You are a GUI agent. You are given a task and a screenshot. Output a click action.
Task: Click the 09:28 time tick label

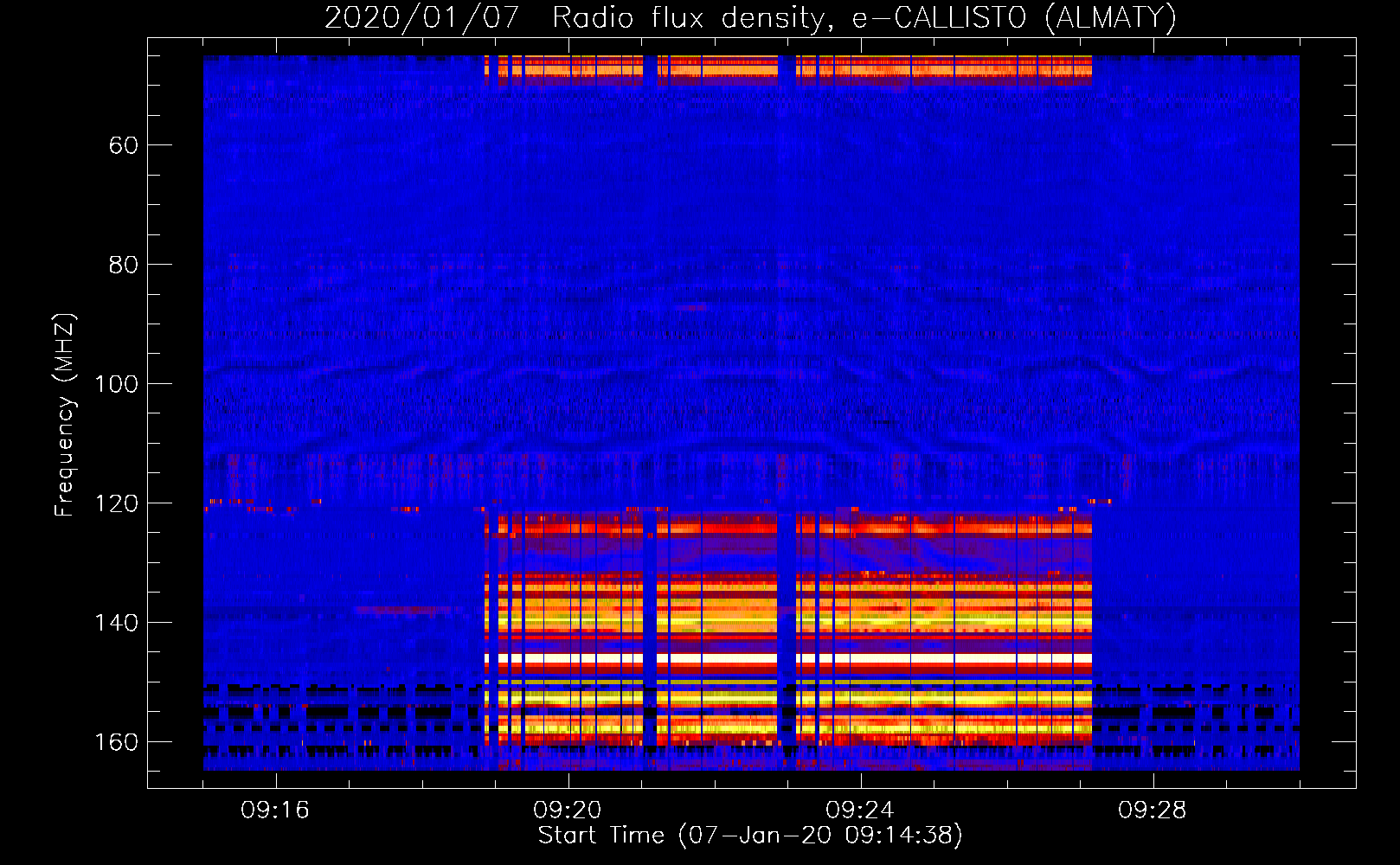[1153, 811]
